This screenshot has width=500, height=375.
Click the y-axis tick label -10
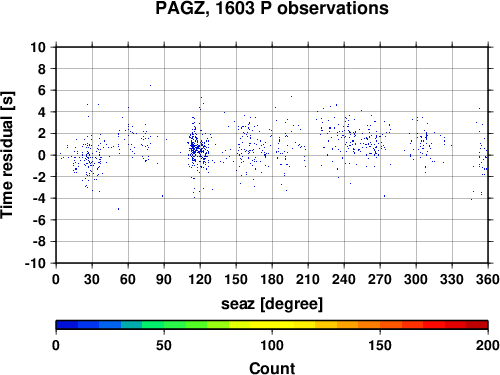click(35, 263)
